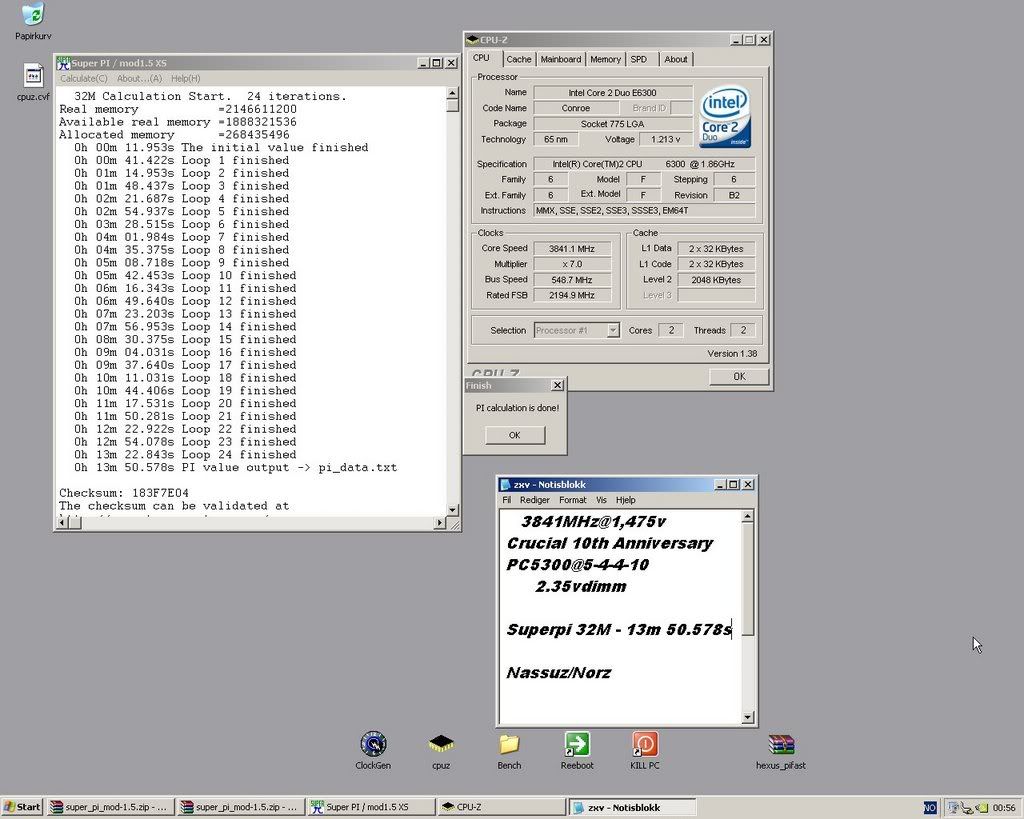Click the Rated FSB 2194.9 MHz field
Viewport: 1024px width, 819px height.
572,295
